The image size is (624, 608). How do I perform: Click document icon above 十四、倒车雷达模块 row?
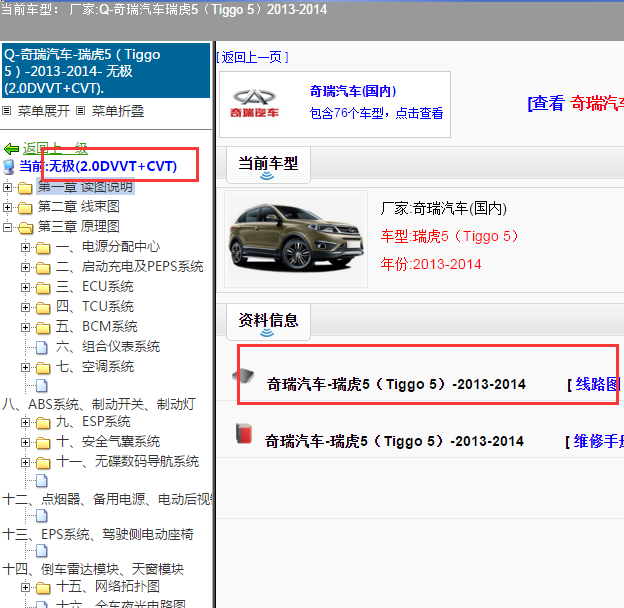click(x=42, y=551)
